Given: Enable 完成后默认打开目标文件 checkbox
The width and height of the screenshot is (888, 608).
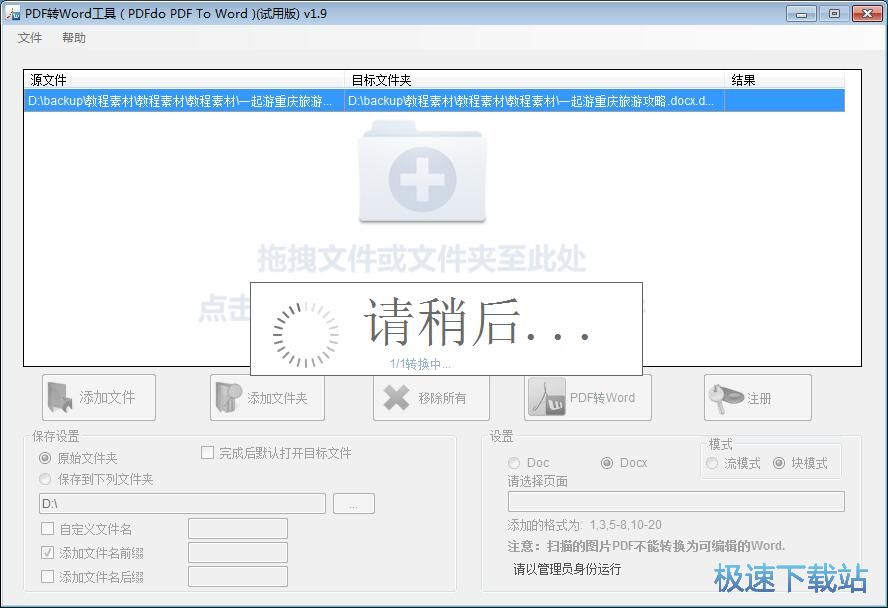Looking at the screenshot, I should (x=207, y=453).
